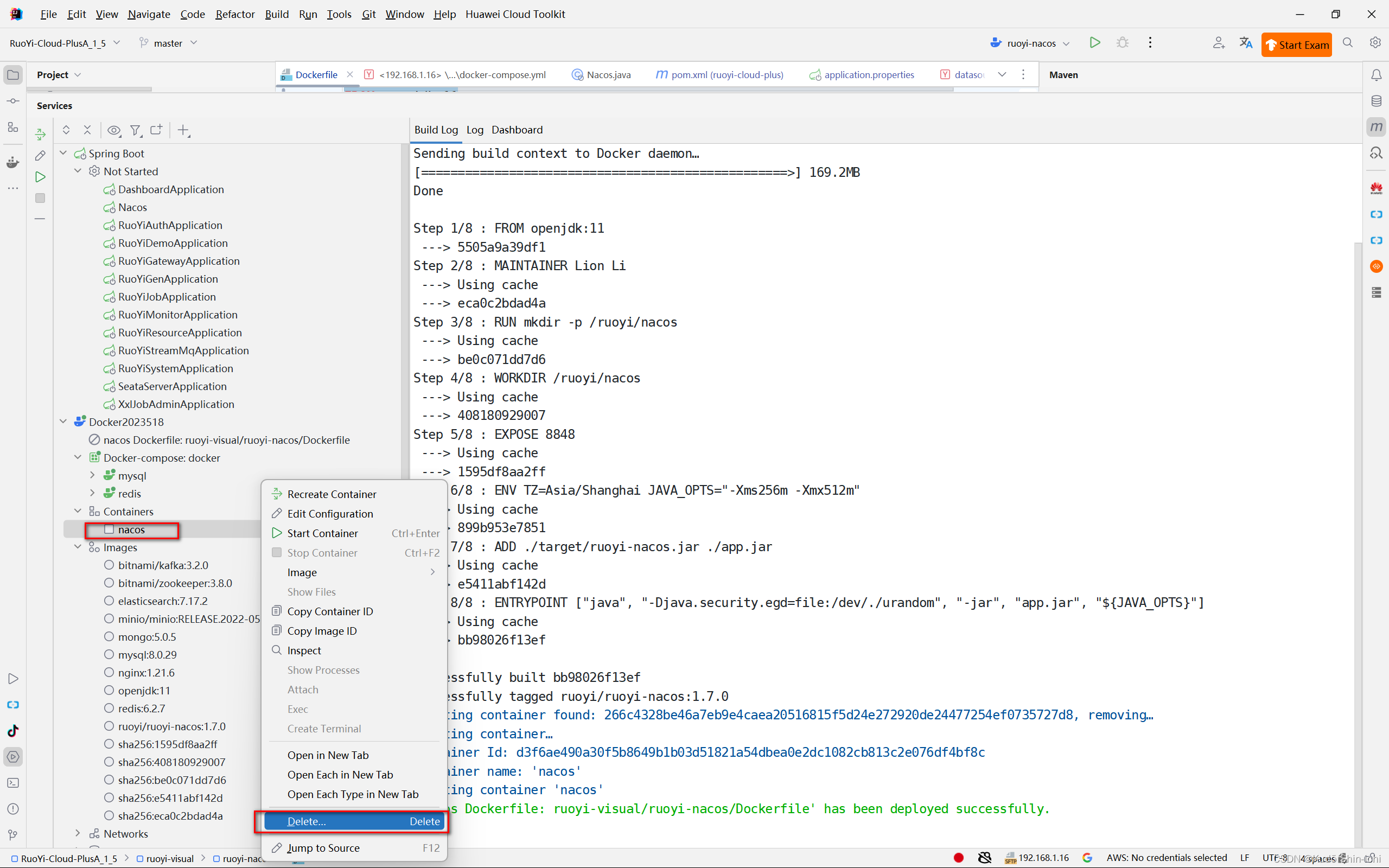Click the Dashboard tab in output panel

point(516,129)
